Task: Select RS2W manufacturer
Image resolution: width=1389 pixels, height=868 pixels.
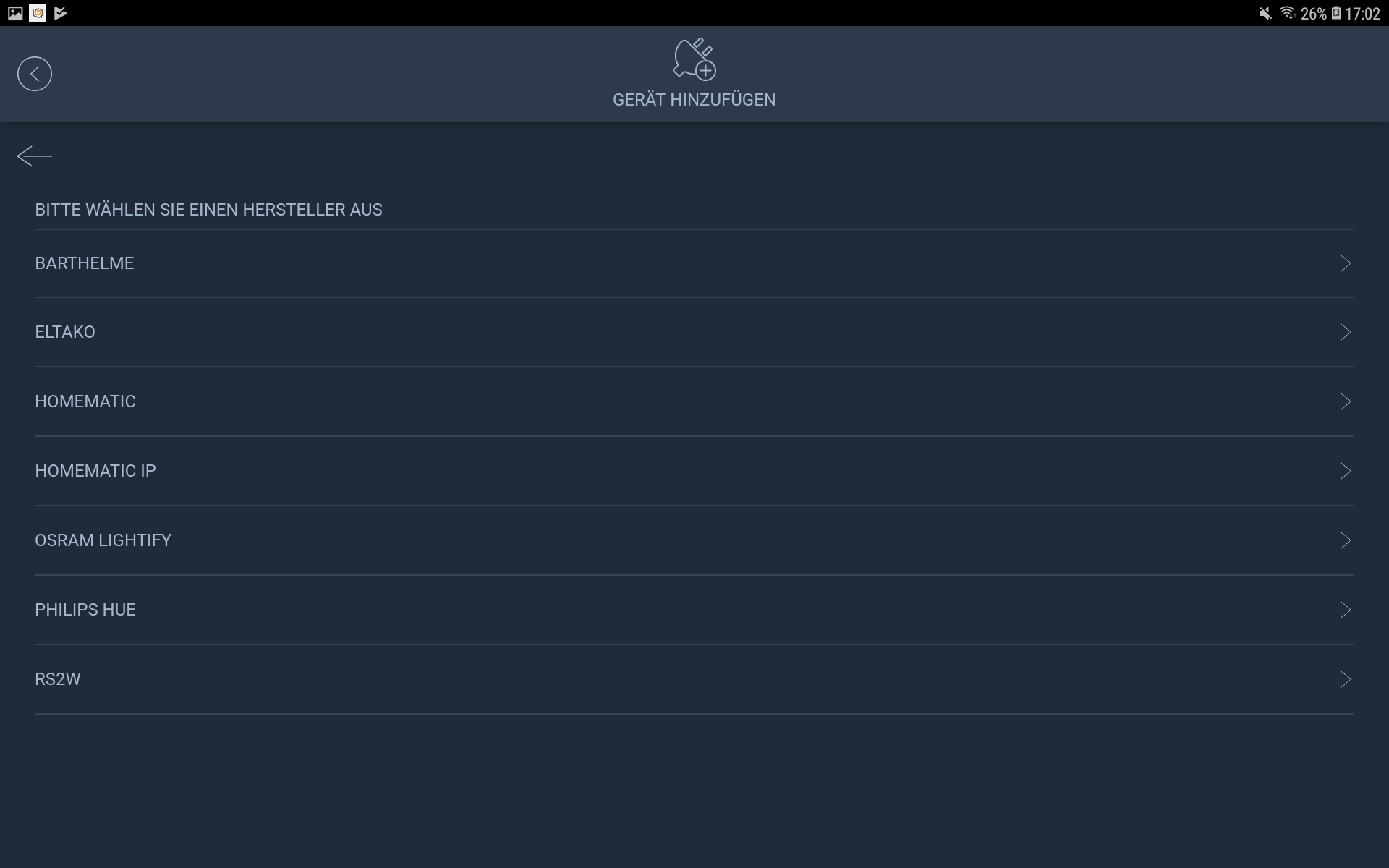Action: tap(58, 679)
